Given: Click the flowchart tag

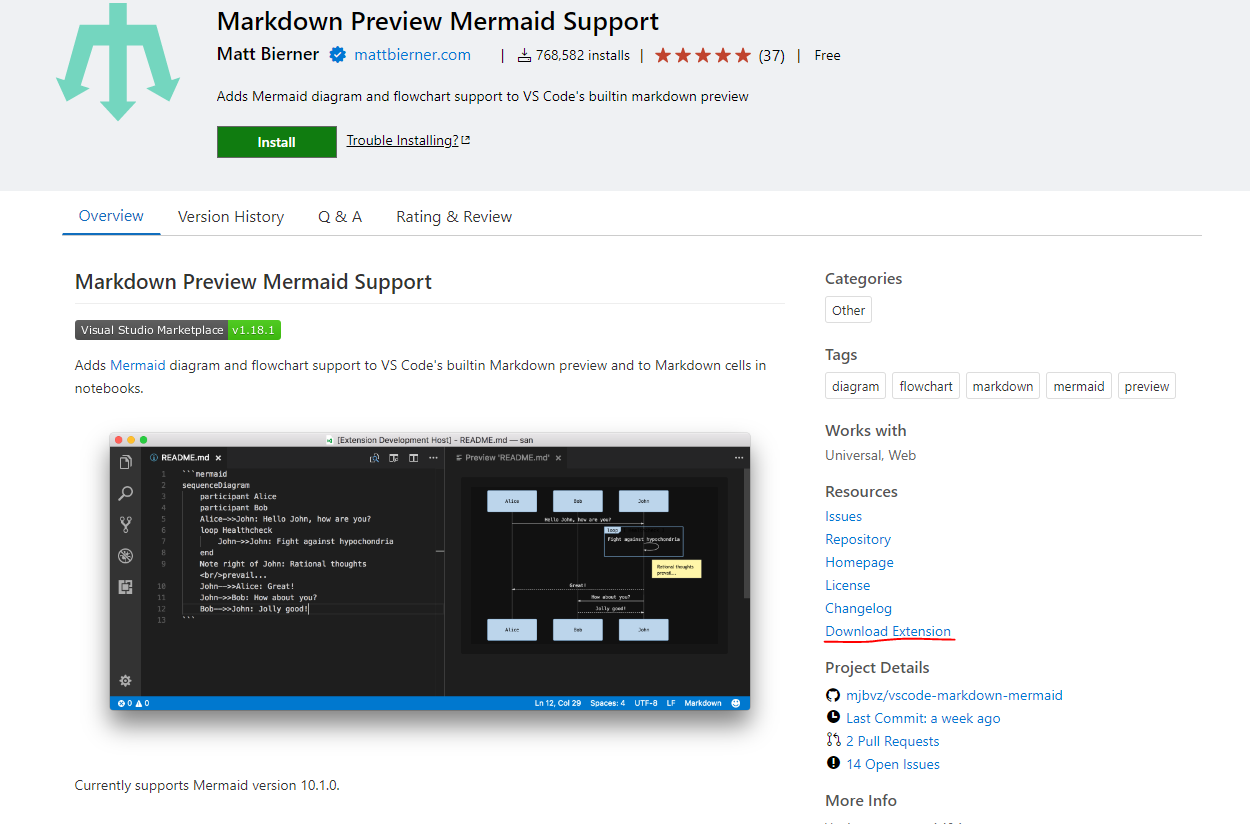Looking at the screenshot, I should pyautogui.click(x=926, y=386).
